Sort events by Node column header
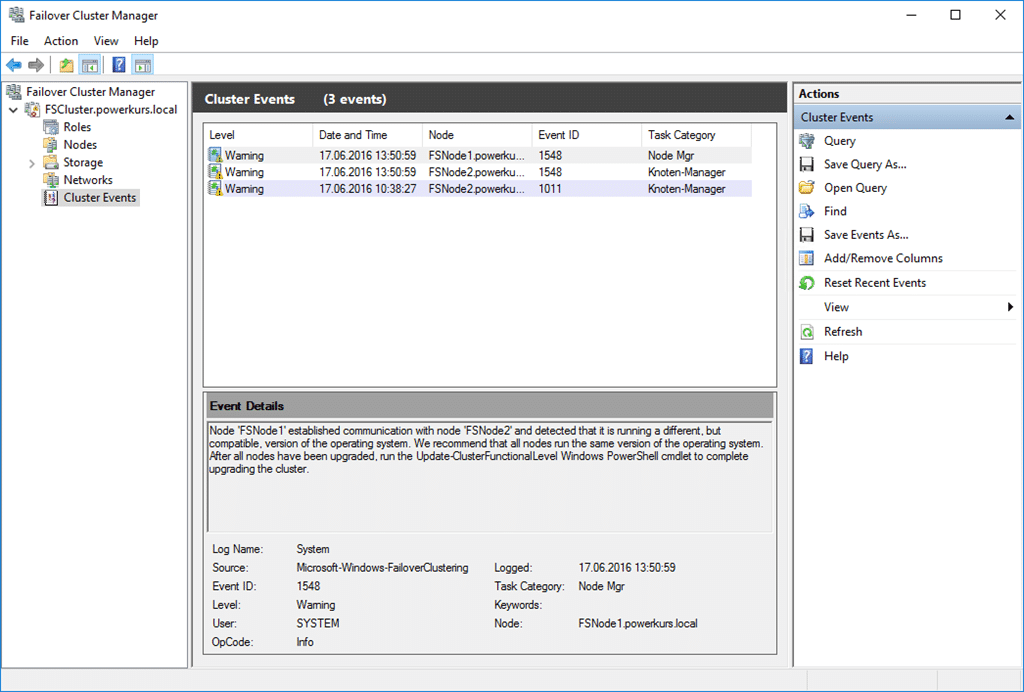Image resolution: width=1024 pixels, height=692 pixels. click(x=477, y=135)
